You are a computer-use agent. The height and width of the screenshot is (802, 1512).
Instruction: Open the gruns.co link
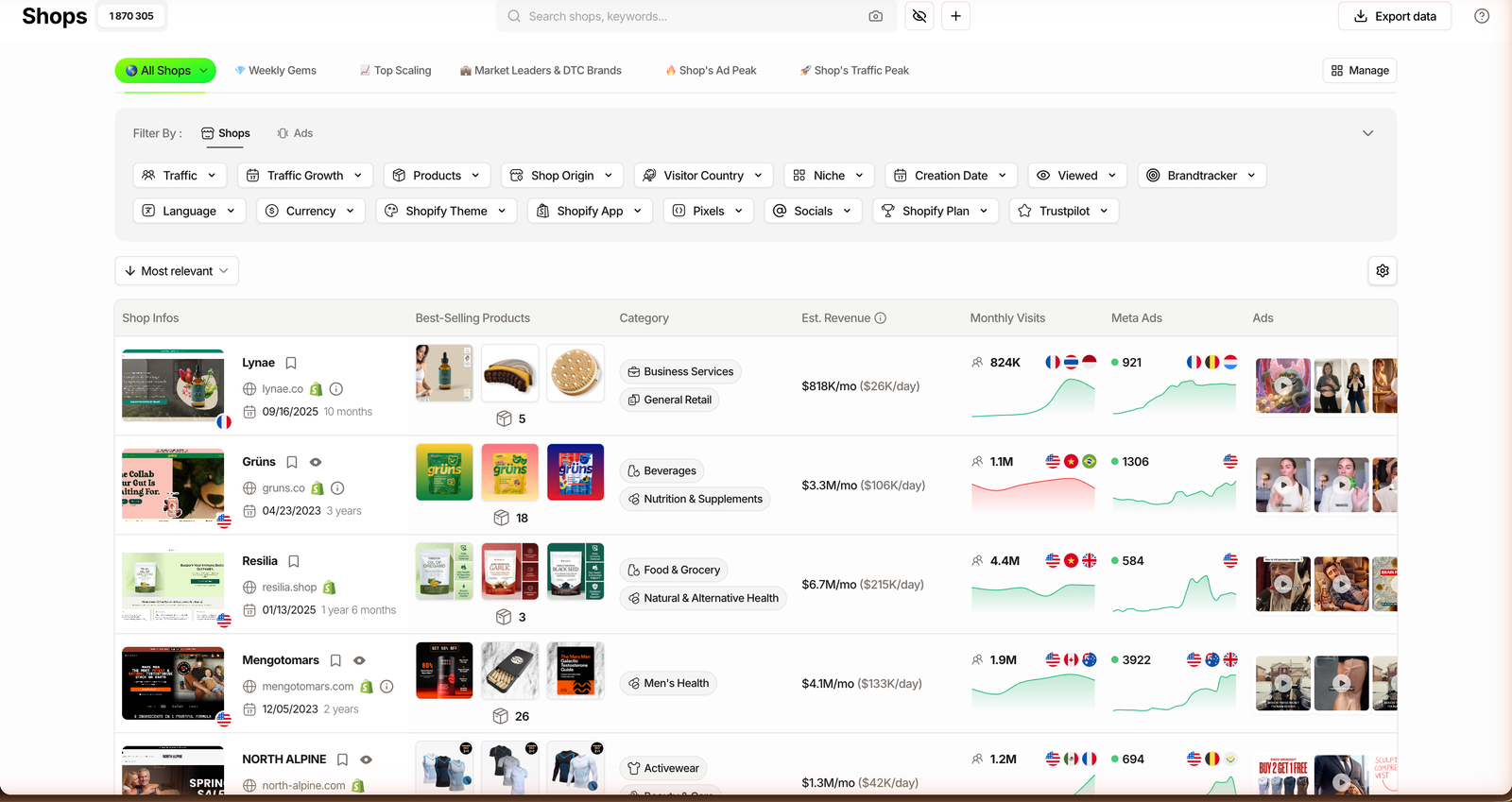tap(283, 488)
